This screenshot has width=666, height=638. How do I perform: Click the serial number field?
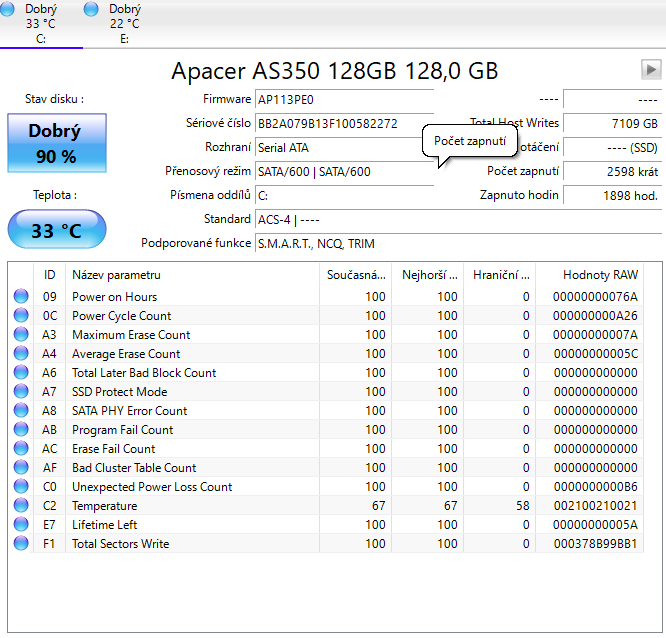[344, 124]
